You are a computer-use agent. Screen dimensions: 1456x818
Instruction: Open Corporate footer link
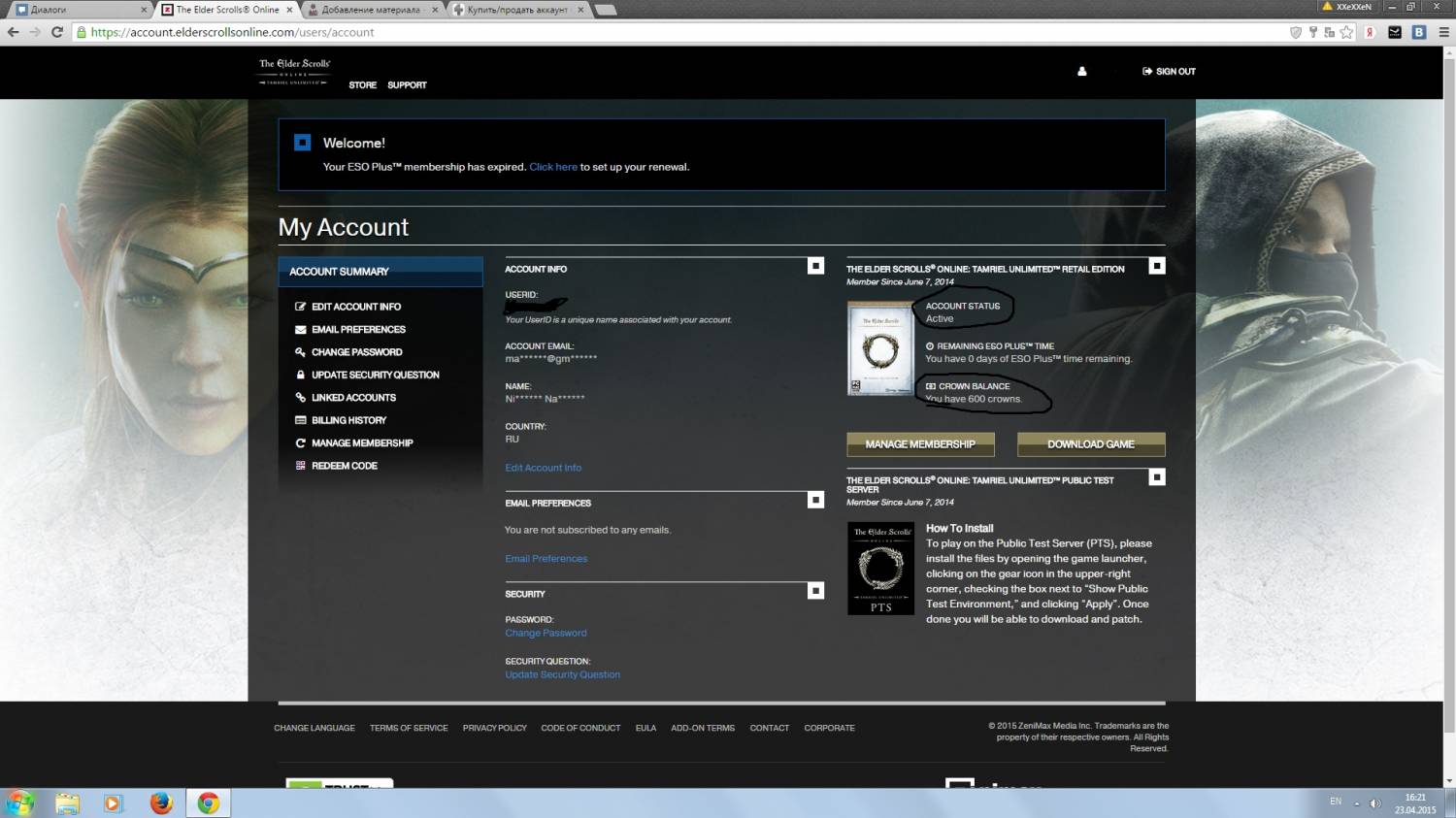tap(830, 728)
